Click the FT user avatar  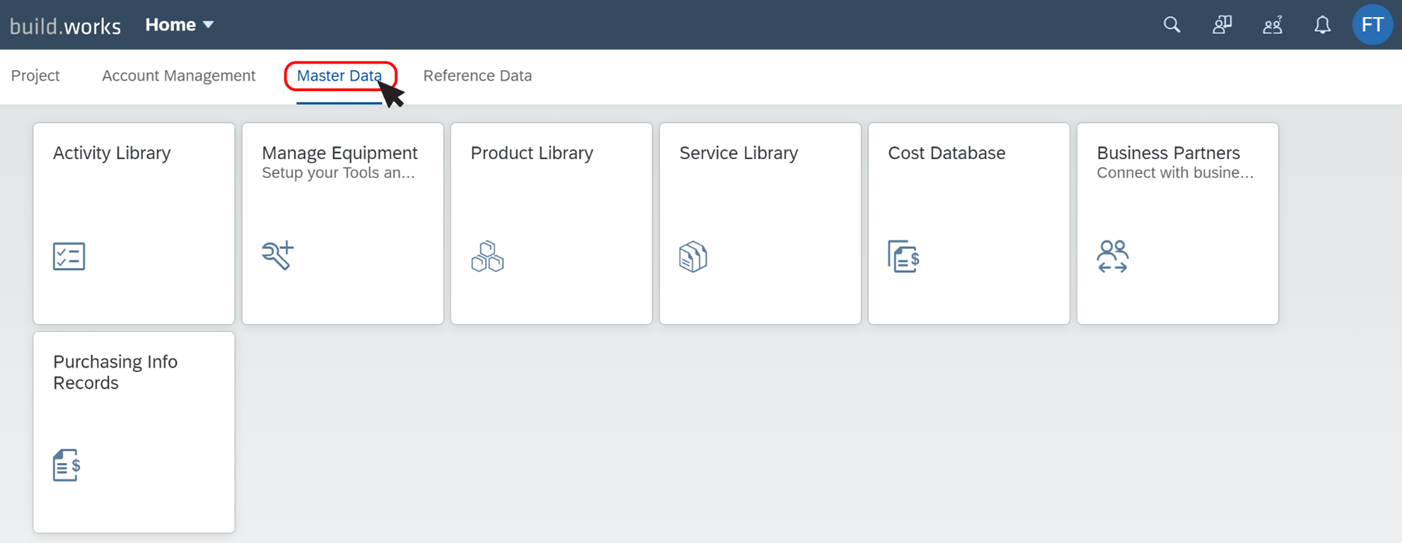[x=1372, y=25]
